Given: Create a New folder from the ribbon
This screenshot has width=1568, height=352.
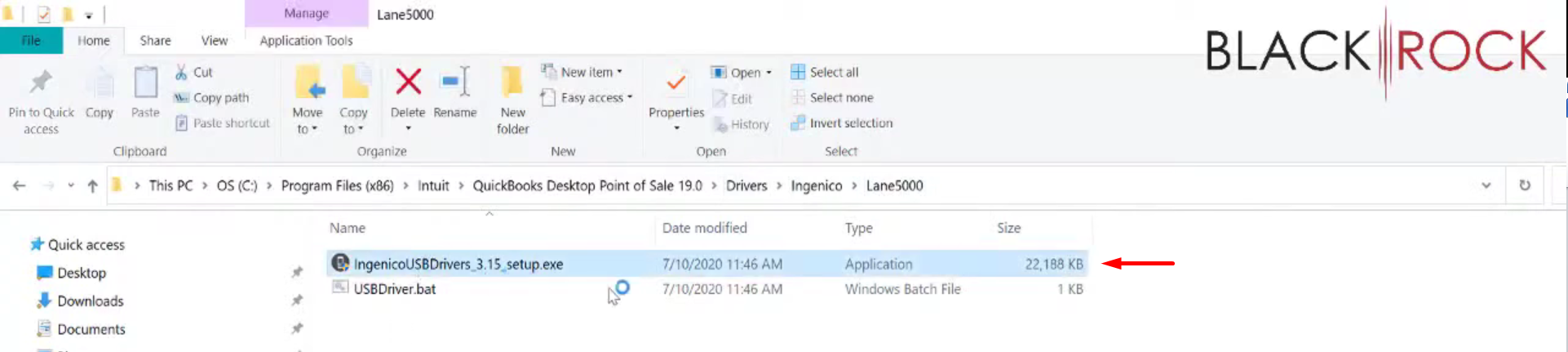Looking at the screenshot, I should tap(512, 100).
